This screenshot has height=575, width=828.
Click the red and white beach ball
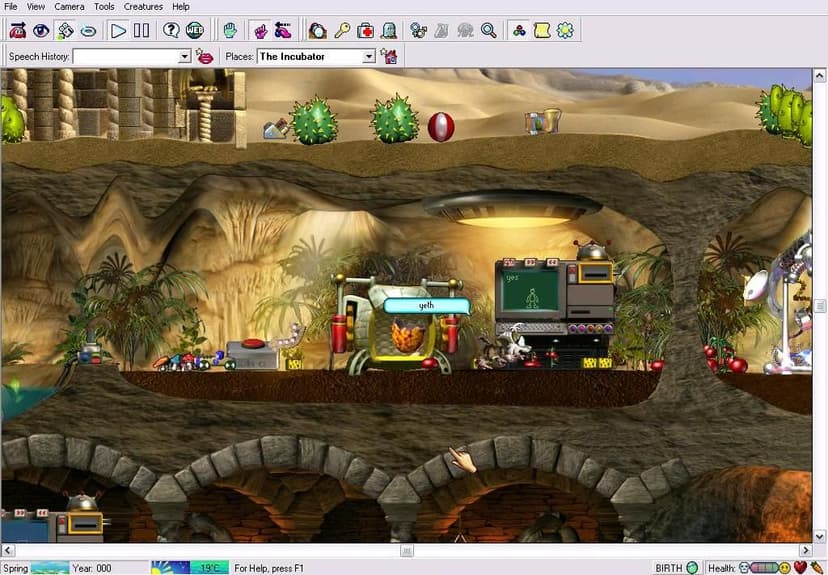tap(441, 127)
